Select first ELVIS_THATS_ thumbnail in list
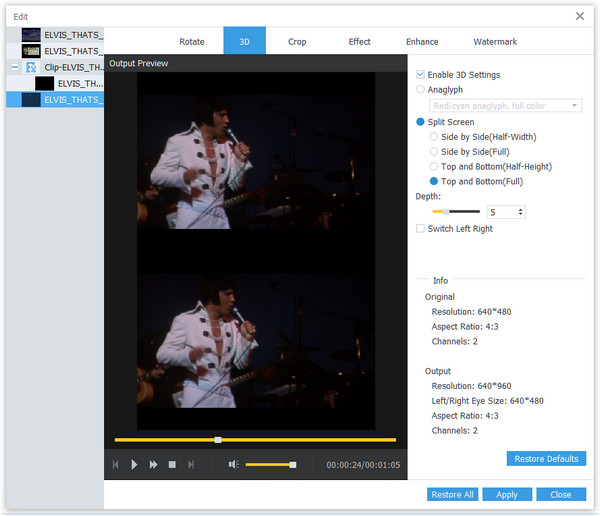 tap(31, 35)
